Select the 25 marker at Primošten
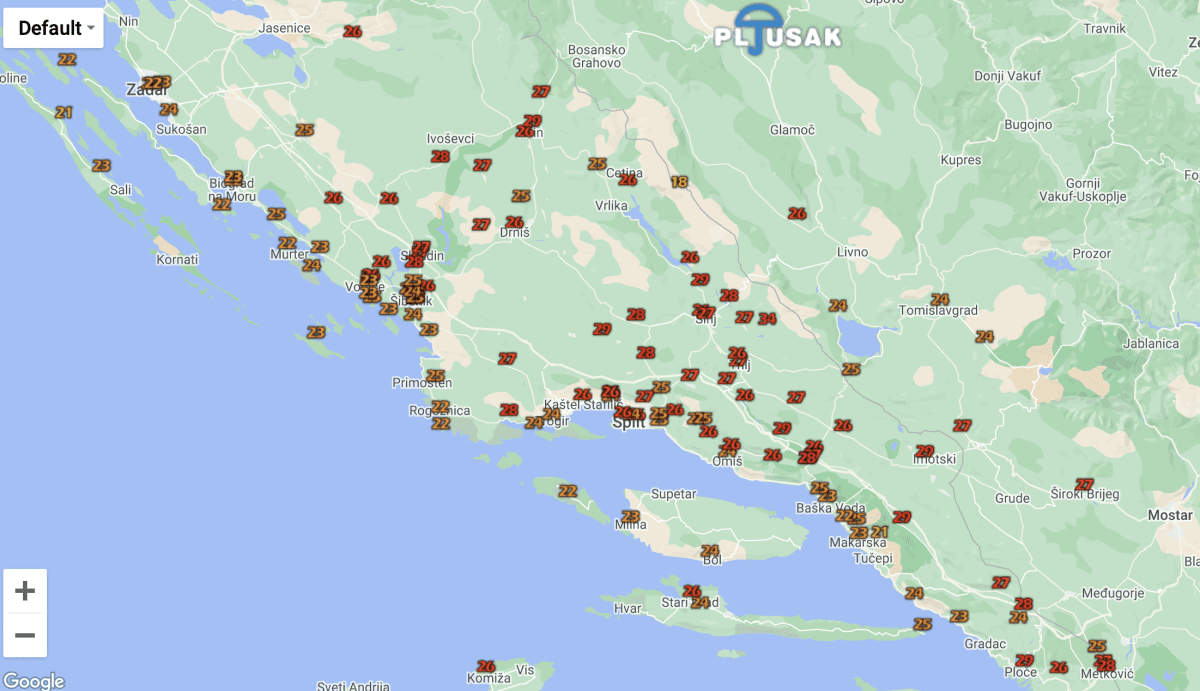This screenshot has height=691, width=1200. 435,376
